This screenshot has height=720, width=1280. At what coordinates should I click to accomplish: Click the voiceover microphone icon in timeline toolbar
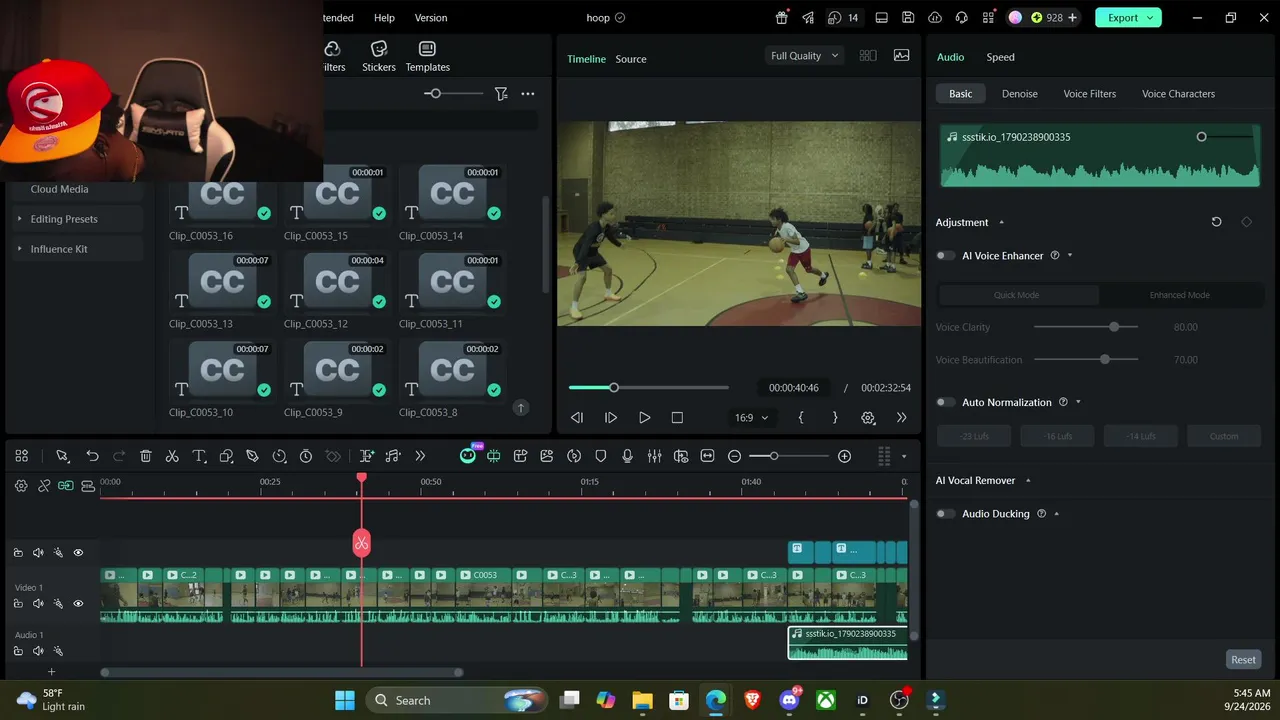(627, 456)
